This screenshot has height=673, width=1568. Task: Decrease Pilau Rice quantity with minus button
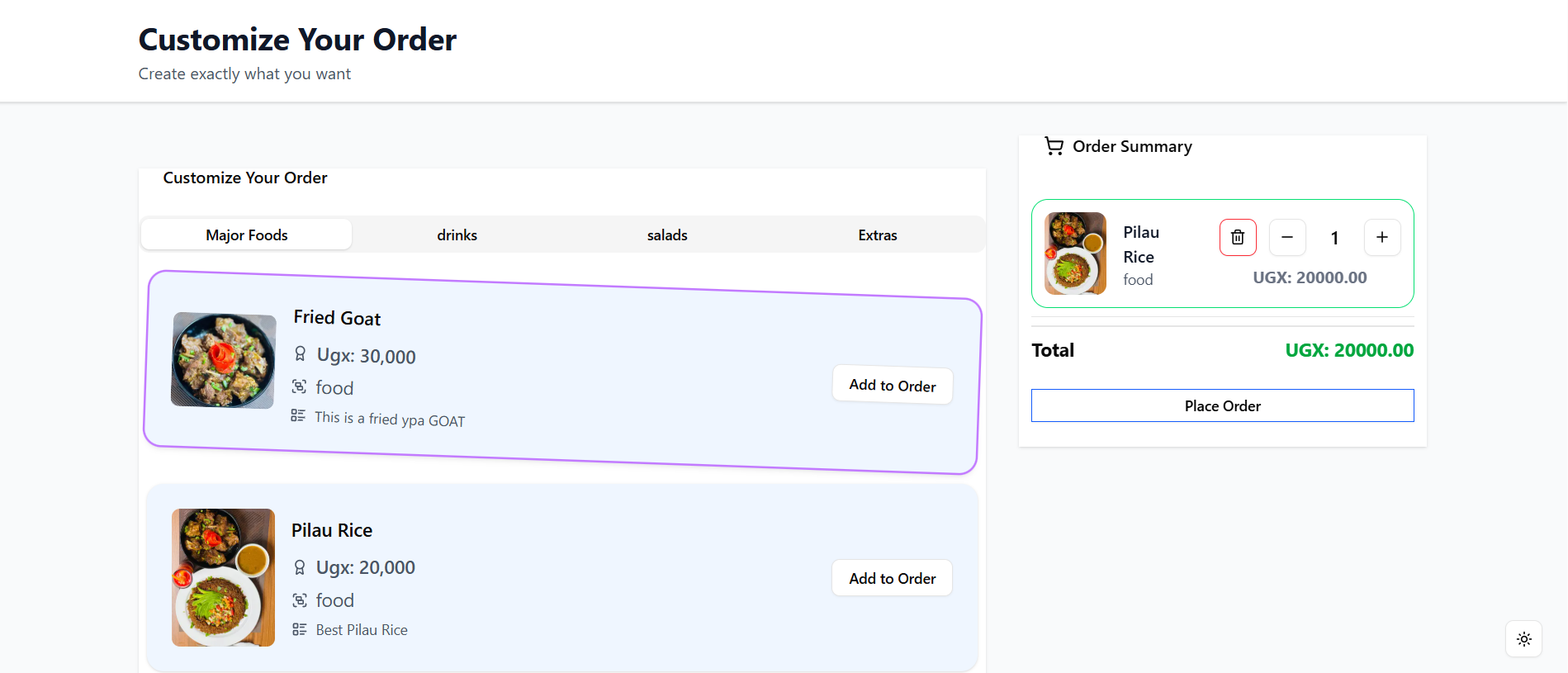(1286, 238)
